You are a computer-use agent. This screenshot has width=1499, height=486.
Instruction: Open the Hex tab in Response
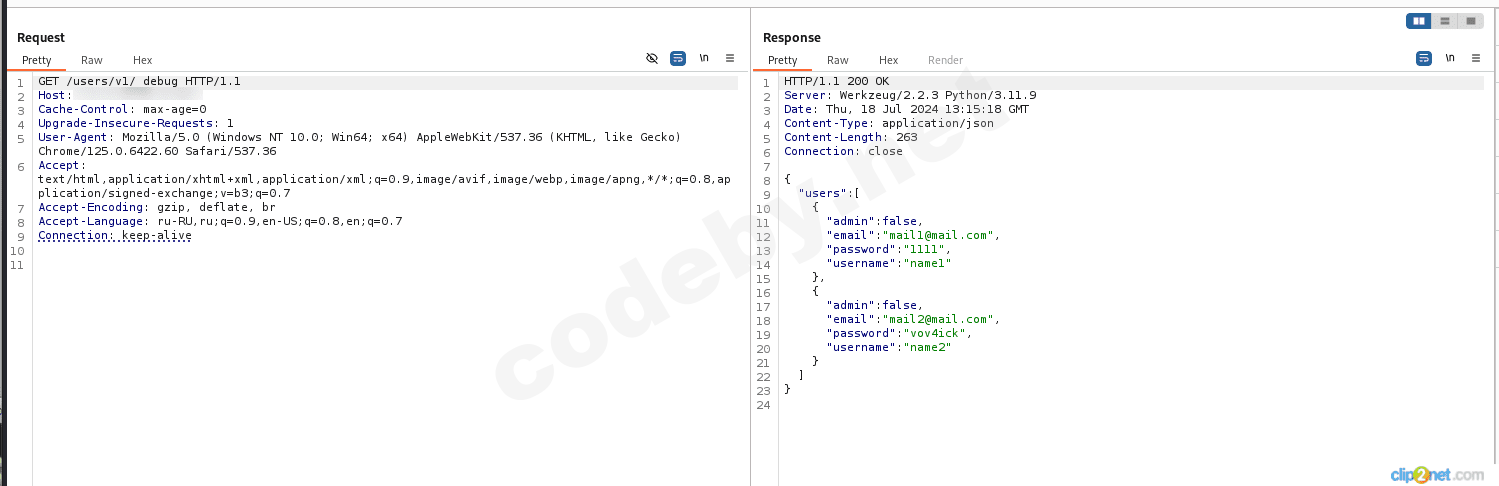pyautogui.click(x=889, y=60)
